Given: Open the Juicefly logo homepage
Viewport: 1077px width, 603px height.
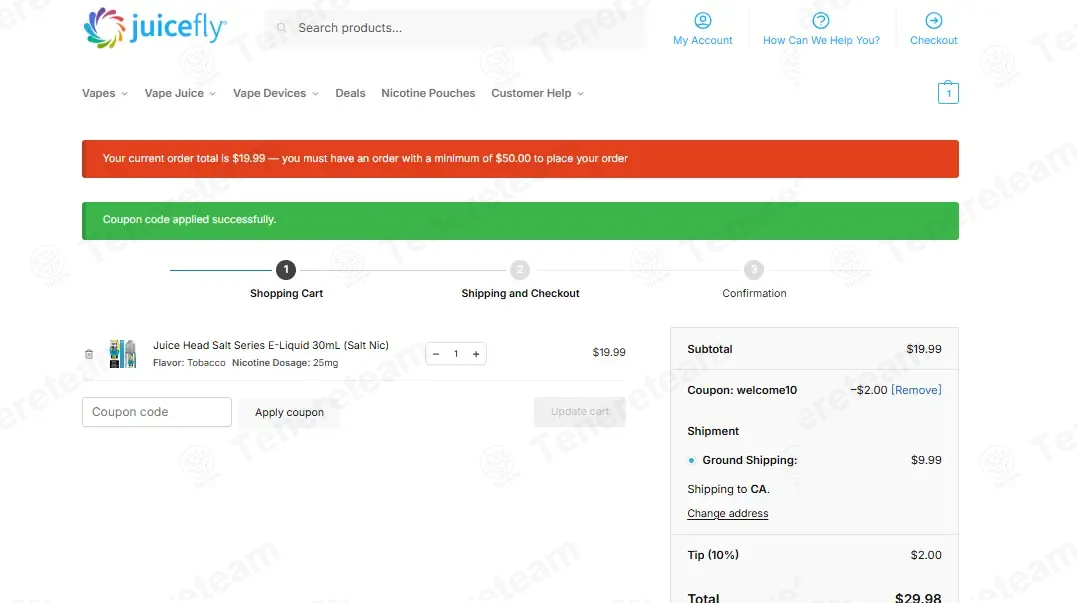Looking at the screenshot, I should point(155,28).
